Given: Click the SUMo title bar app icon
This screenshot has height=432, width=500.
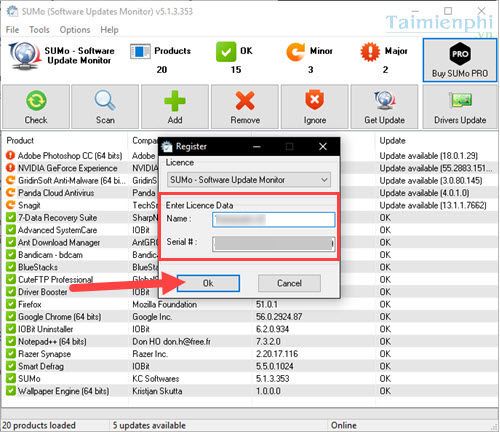Looking at the screenshot, I should [x=12, y=11].
